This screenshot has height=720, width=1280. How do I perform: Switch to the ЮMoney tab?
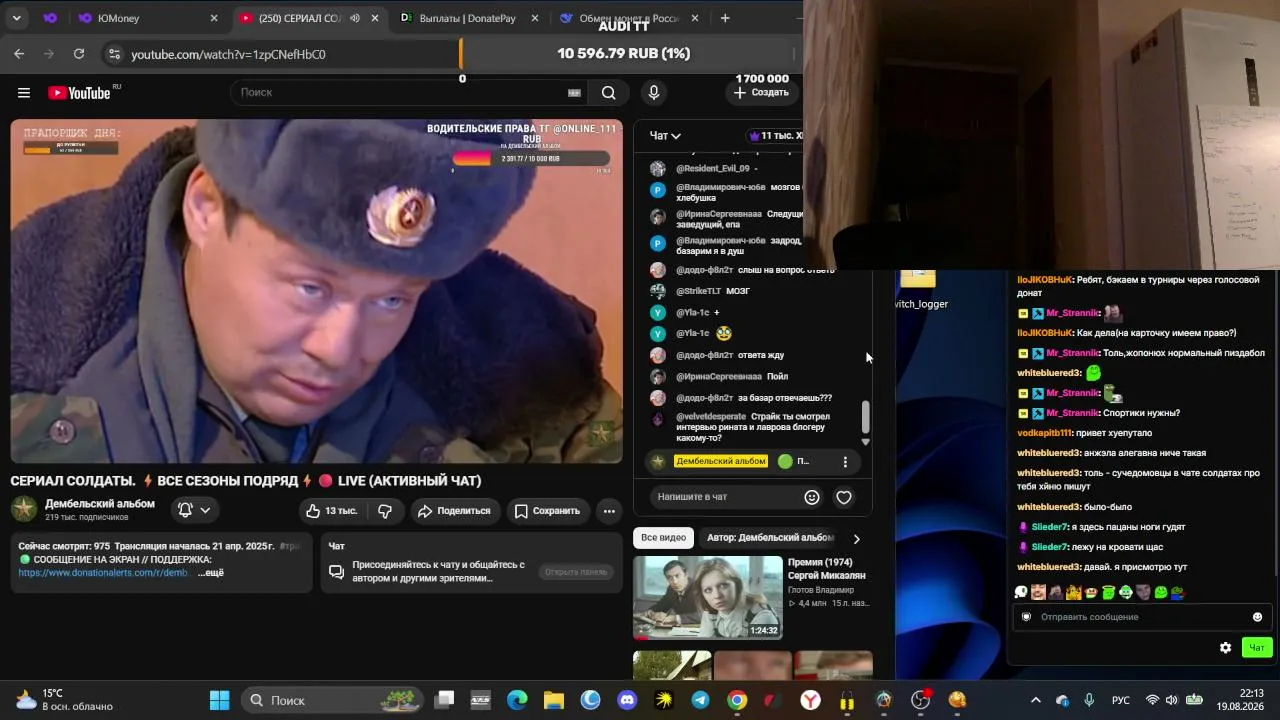(x=148, y=18)
